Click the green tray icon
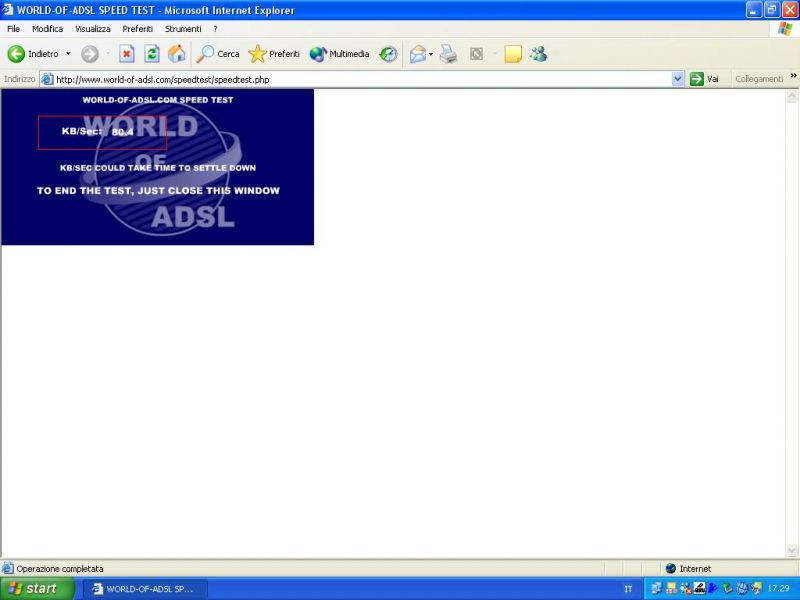Viewport: 800px width, 600px height. click(x=728, y=588)
